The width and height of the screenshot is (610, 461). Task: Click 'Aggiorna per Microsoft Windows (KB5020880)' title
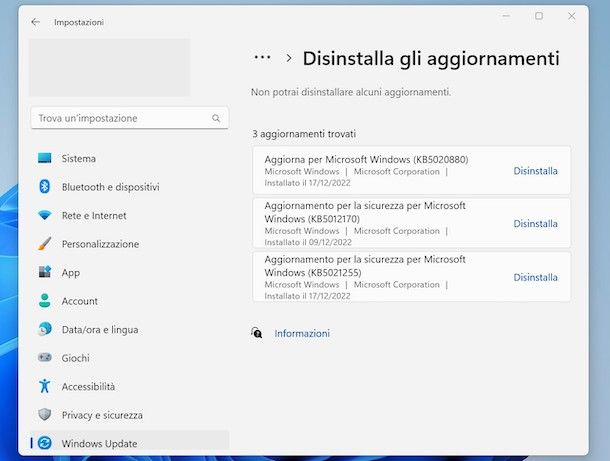[366, 160]
